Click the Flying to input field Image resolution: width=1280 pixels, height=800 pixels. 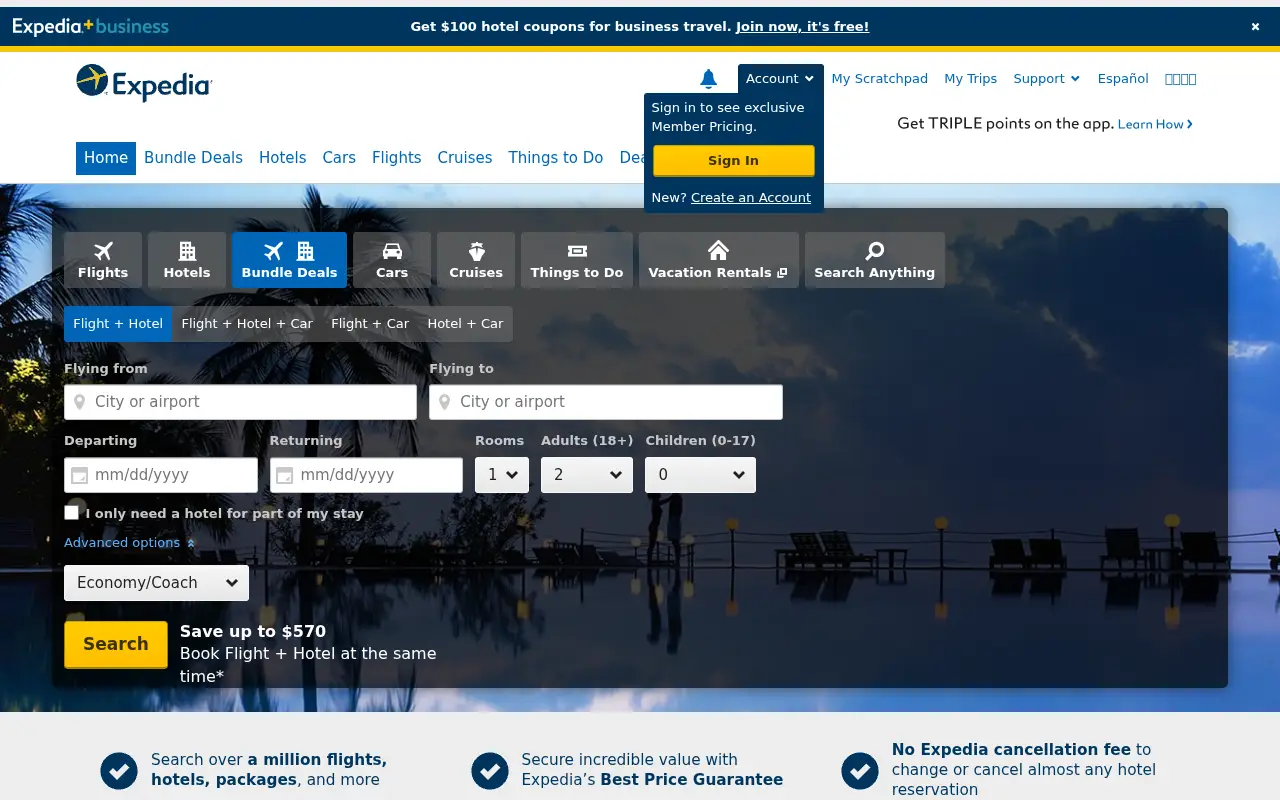606,402
